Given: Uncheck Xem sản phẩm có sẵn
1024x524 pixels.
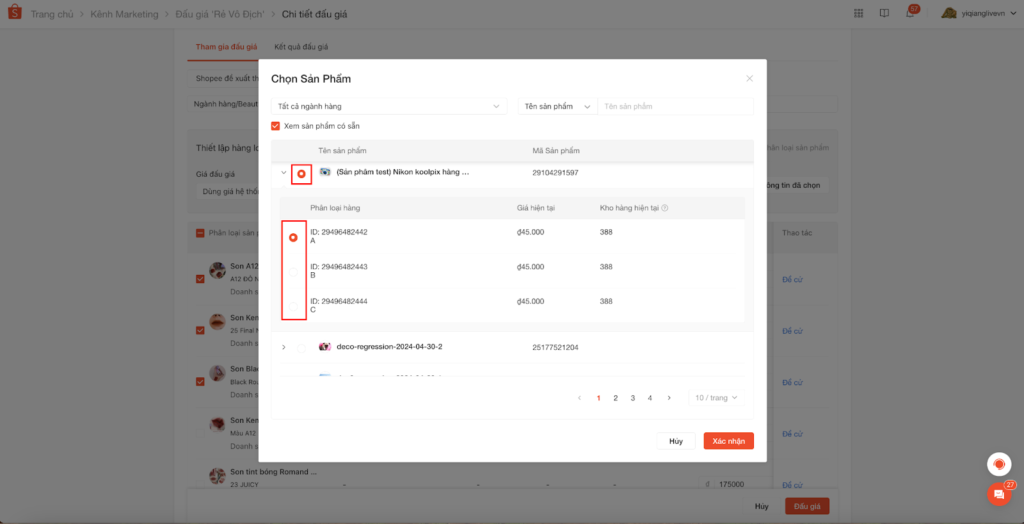Looking at the screenshot, I should (x=276, y=126).
